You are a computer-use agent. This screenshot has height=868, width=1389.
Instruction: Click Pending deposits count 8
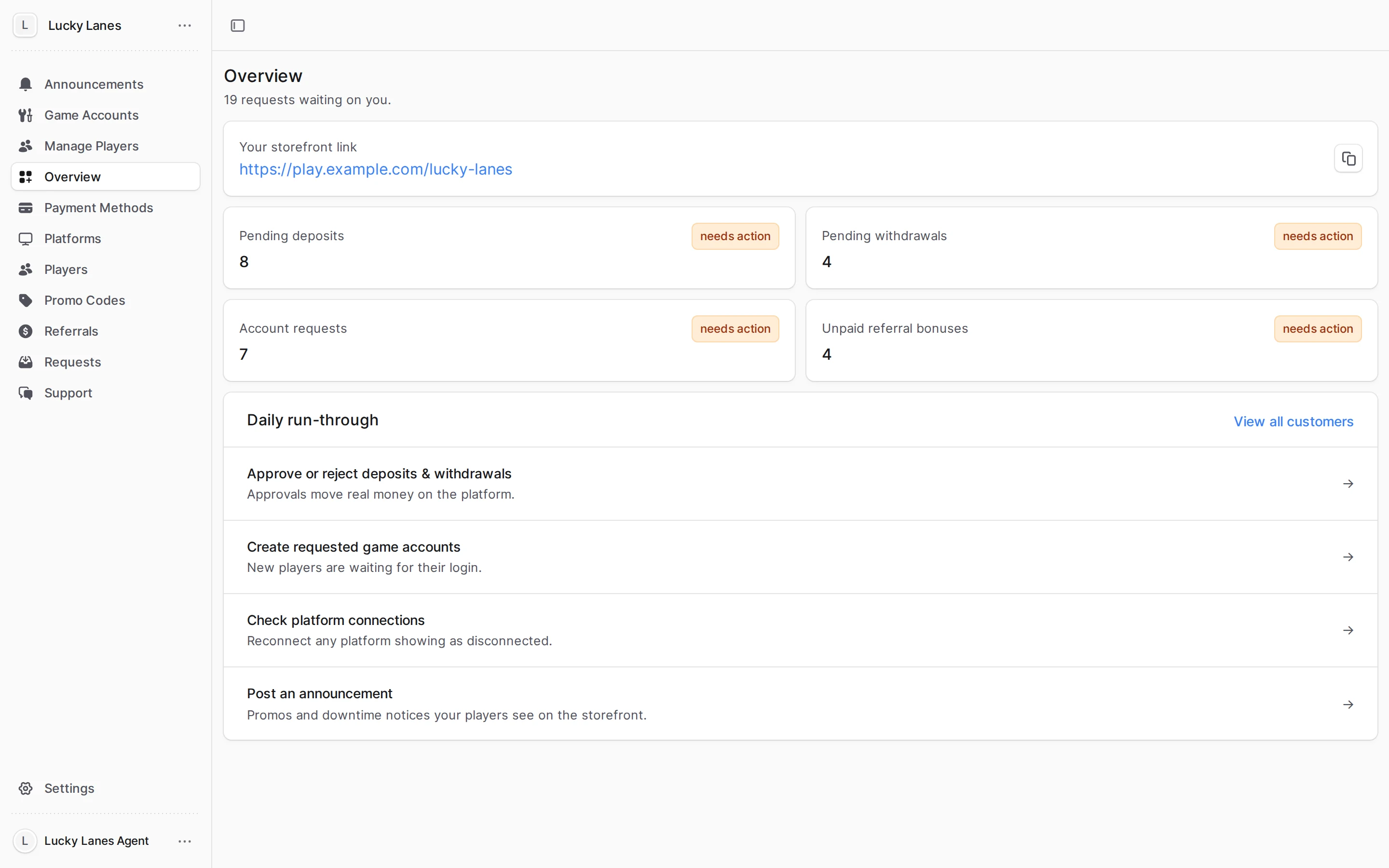tap(244, 262)
